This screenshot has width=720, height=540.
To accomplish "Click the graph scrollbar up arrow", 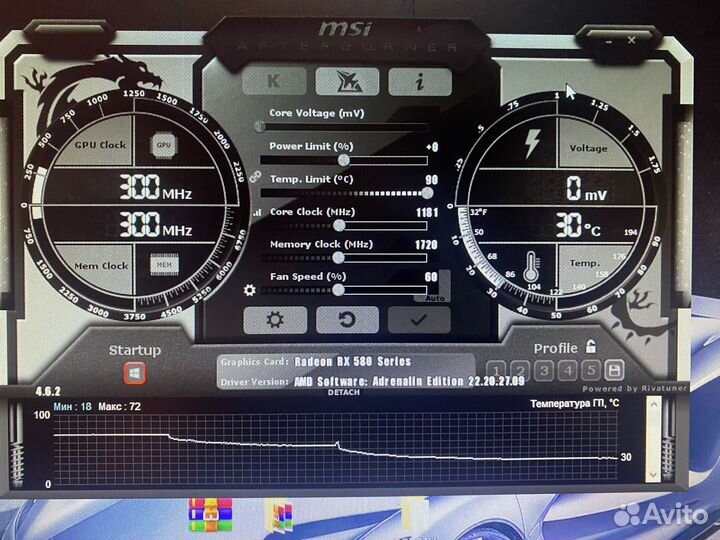I will (x=653, y=404).
